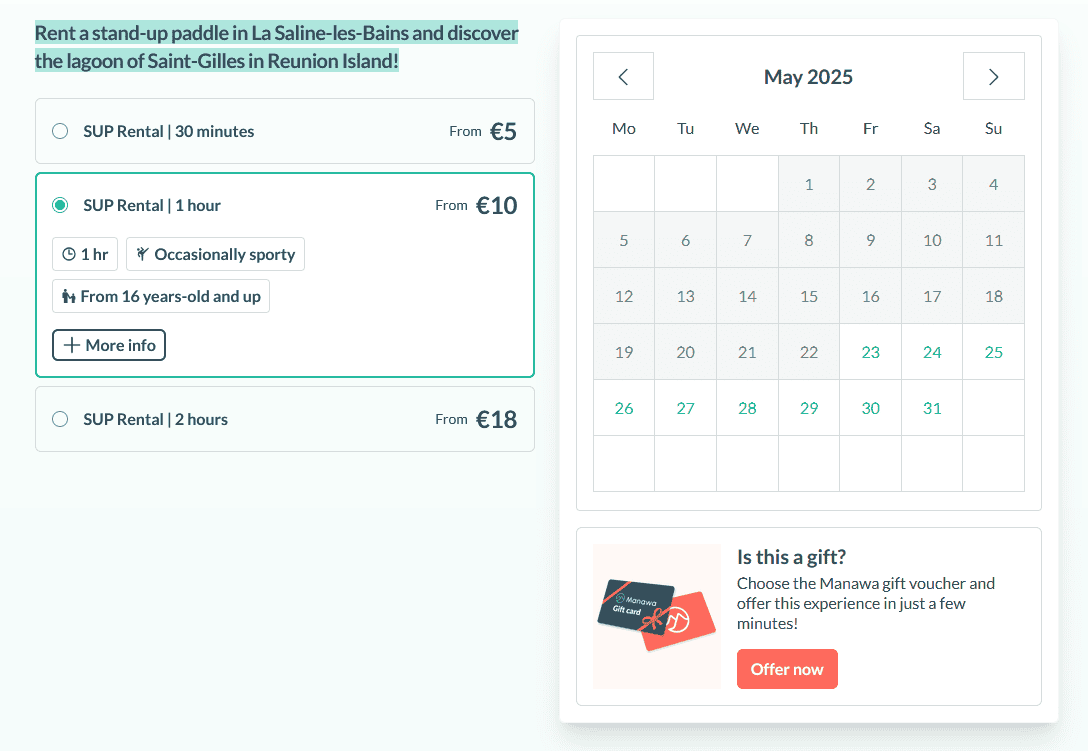Click the Occasionally sporty activity icon
1088x751 pixels.
tap(143, 255)
